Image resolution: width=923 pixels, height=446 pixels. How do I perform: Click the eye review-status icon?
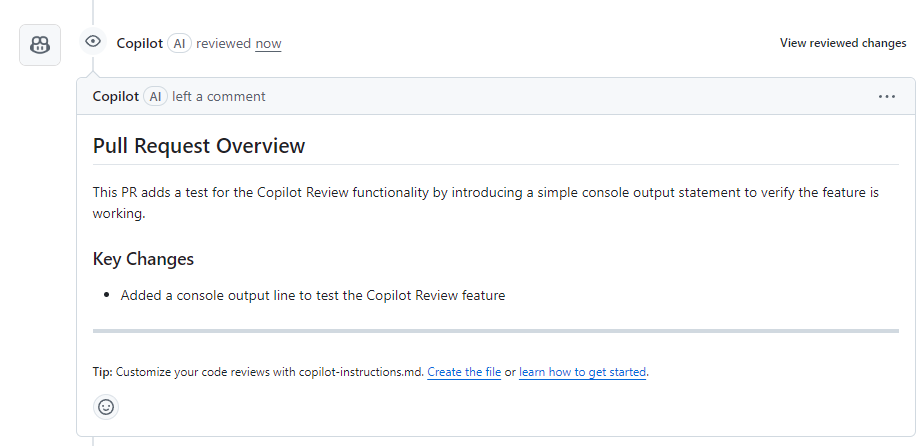coord(93,42)
